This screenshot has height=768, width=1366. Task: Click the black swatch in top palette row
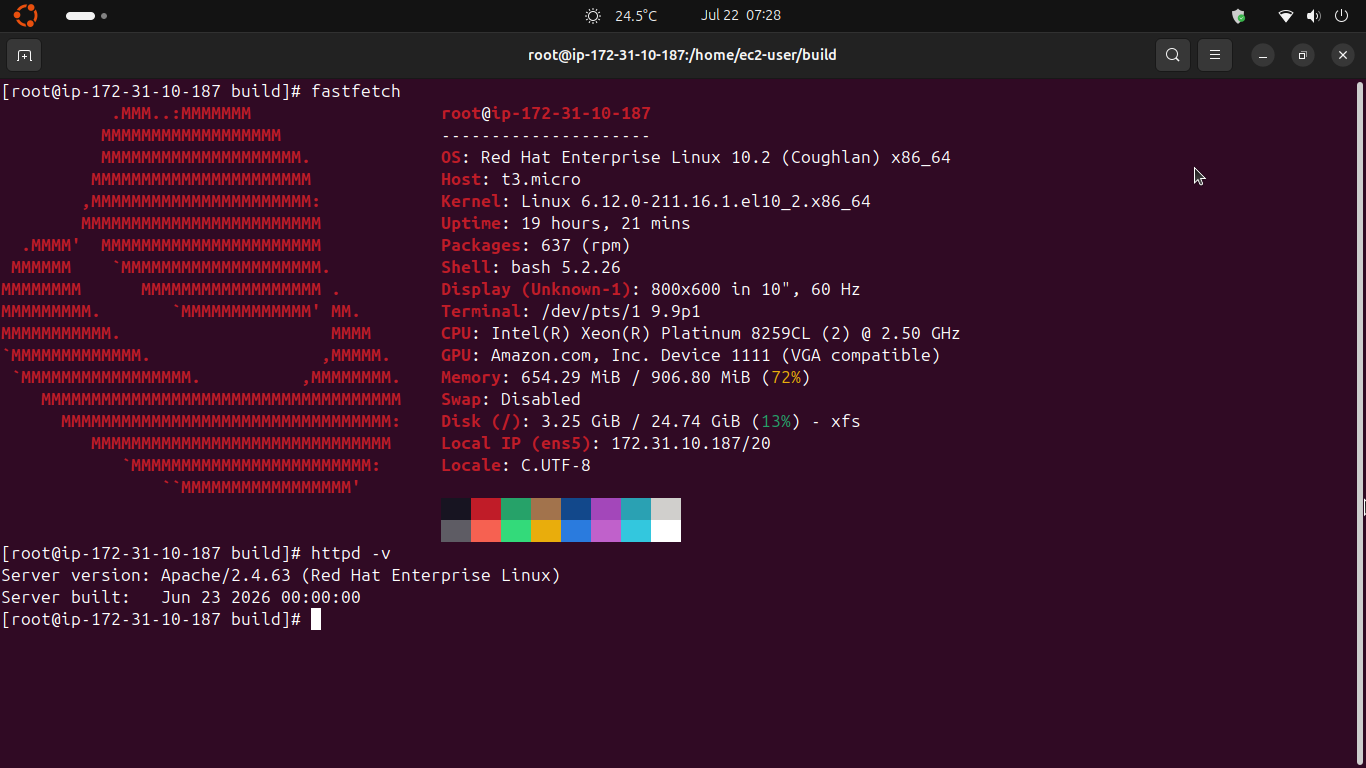pyautogui.click(x=456, y=509)
